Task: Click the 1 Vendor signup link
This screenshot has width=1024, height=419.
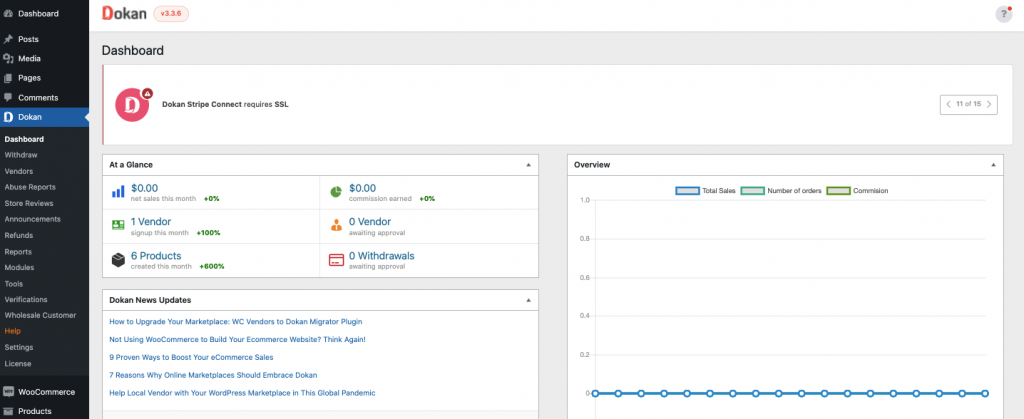Action: (151, 222)
